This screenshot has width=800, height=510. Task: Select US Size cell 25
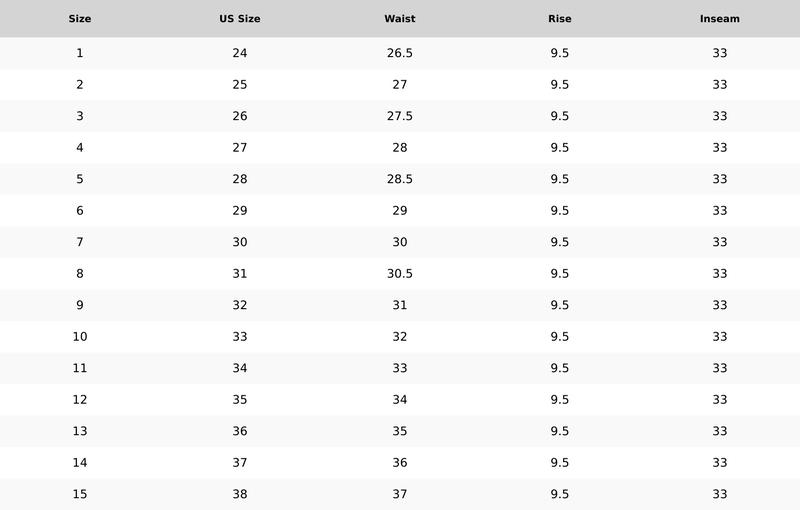point(240,85)
